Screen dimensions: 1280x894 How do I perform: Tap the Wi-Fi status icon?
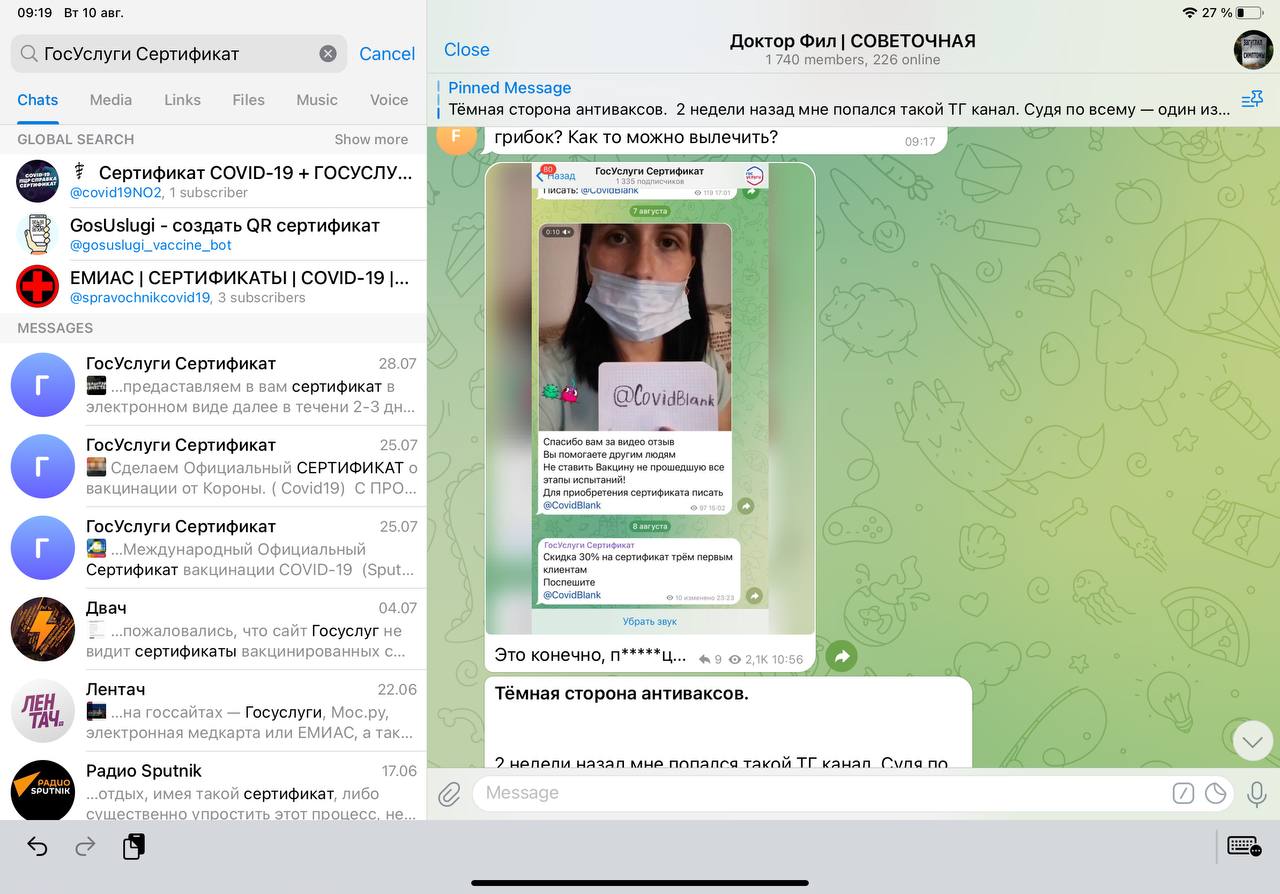point(1189,13)
